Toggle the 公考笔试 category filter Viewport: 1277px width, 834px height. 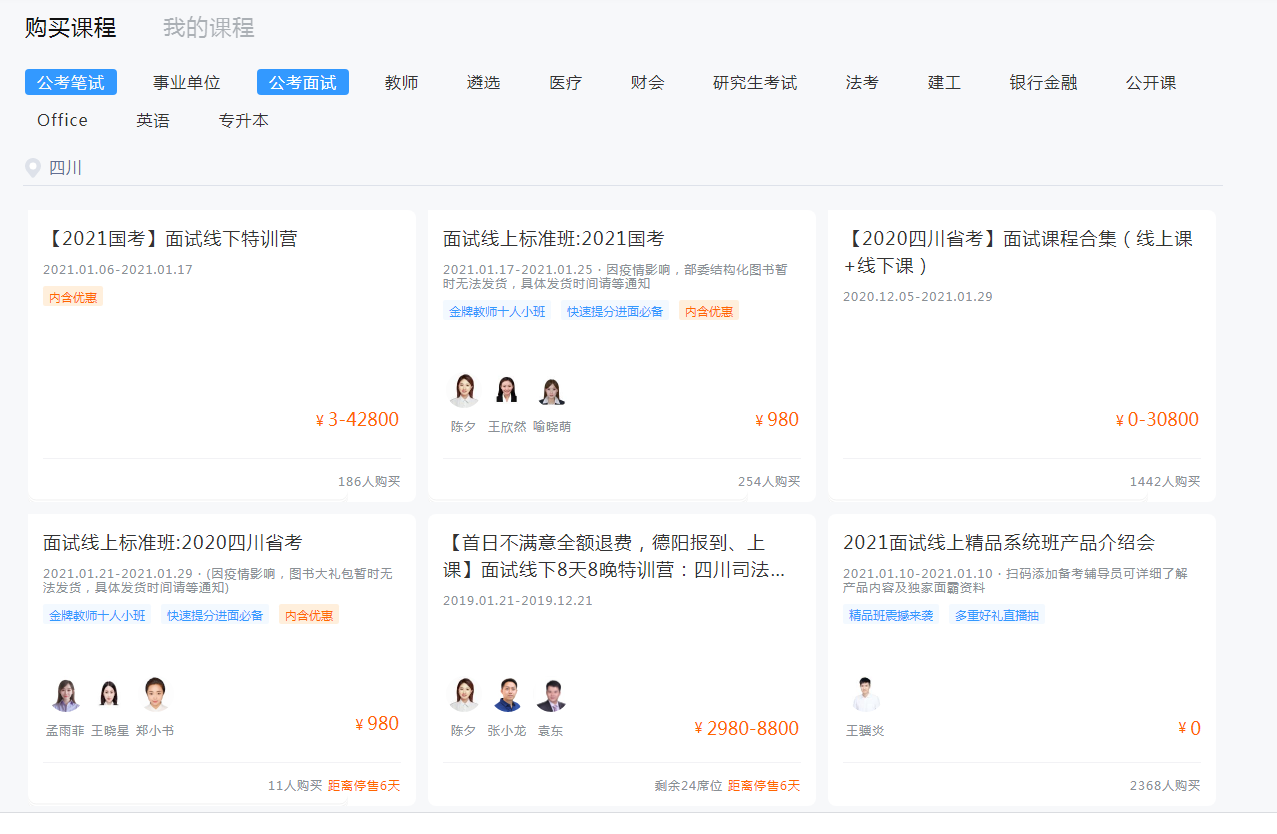pyautogui.click(x=71, y=83)
